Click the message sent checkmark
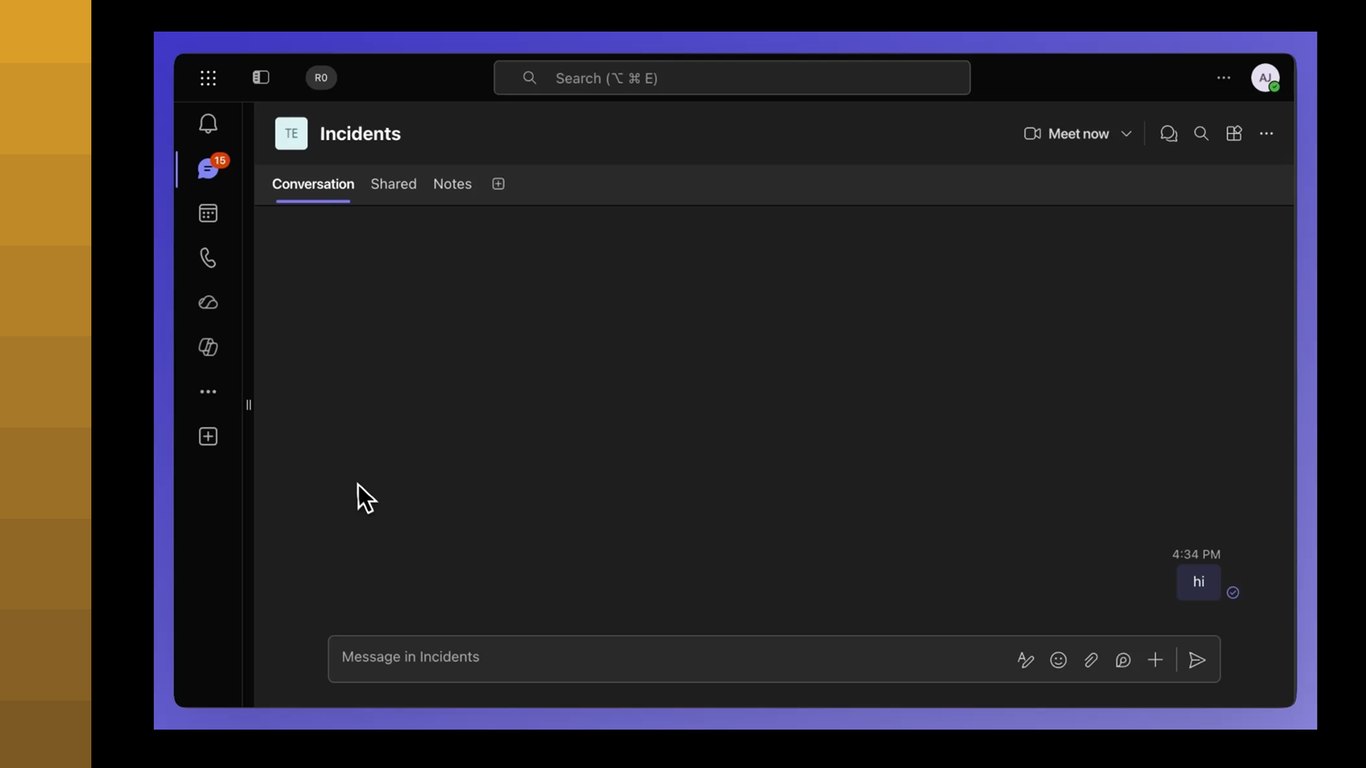Viewport: 1366px width, 768px height. (1233, 593)
